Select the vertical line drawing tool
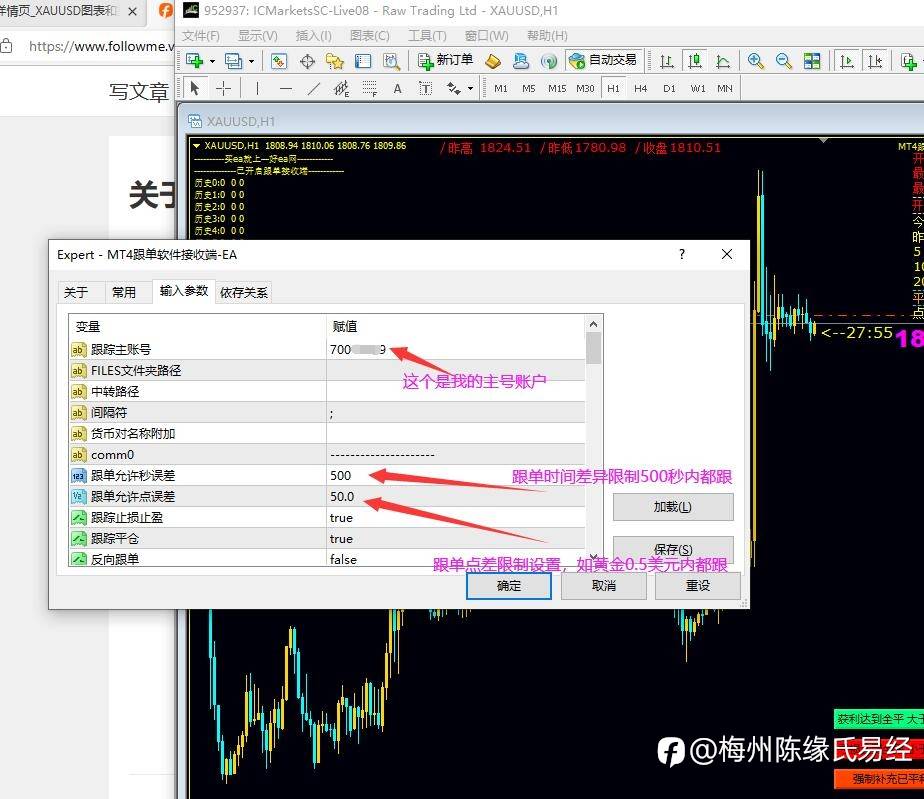Image resolution: width=924 pixels, height=799 pixels. [257, 88]
